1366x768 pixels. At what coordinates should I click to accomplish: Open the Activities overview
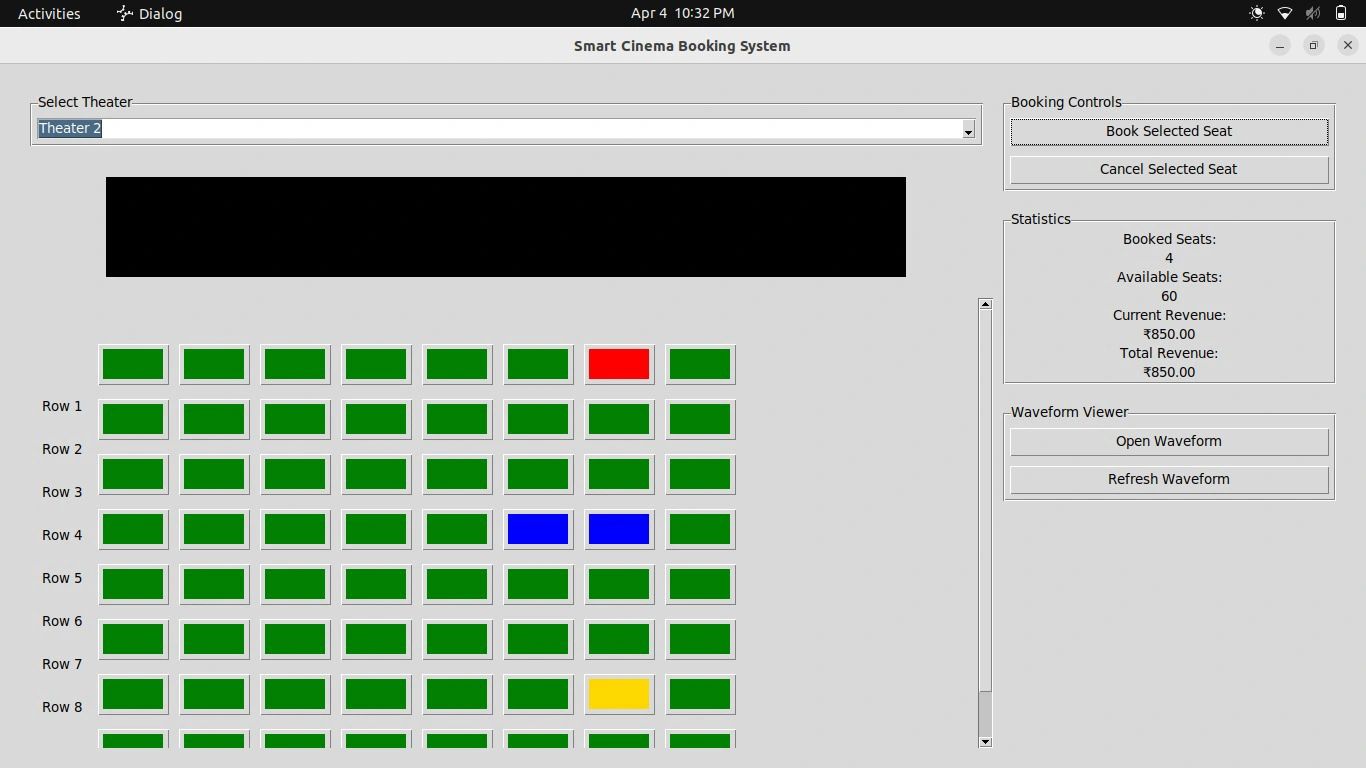point(49,13)
